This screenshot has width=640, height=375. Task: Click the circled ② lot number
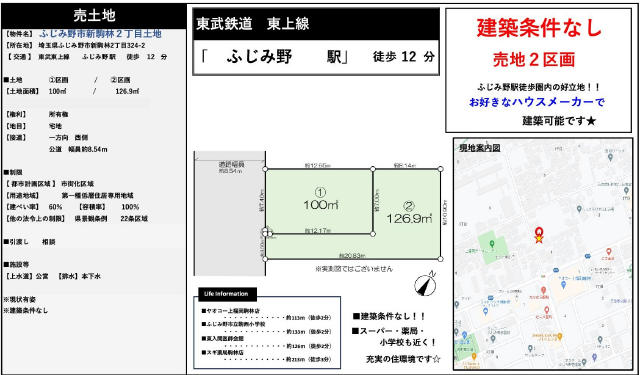click(408, 206)
